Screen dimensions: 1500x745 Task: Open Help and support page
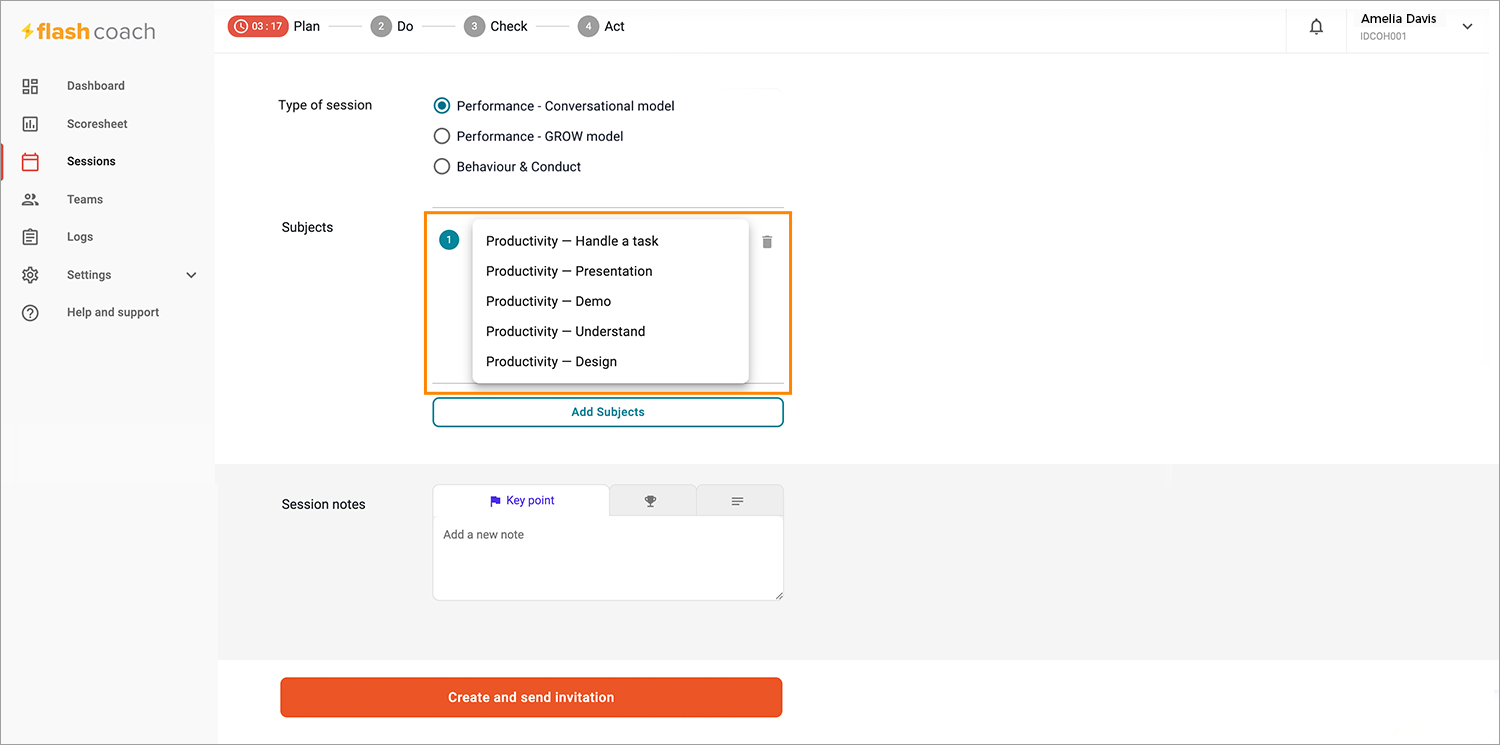click(x=113, y=313)
